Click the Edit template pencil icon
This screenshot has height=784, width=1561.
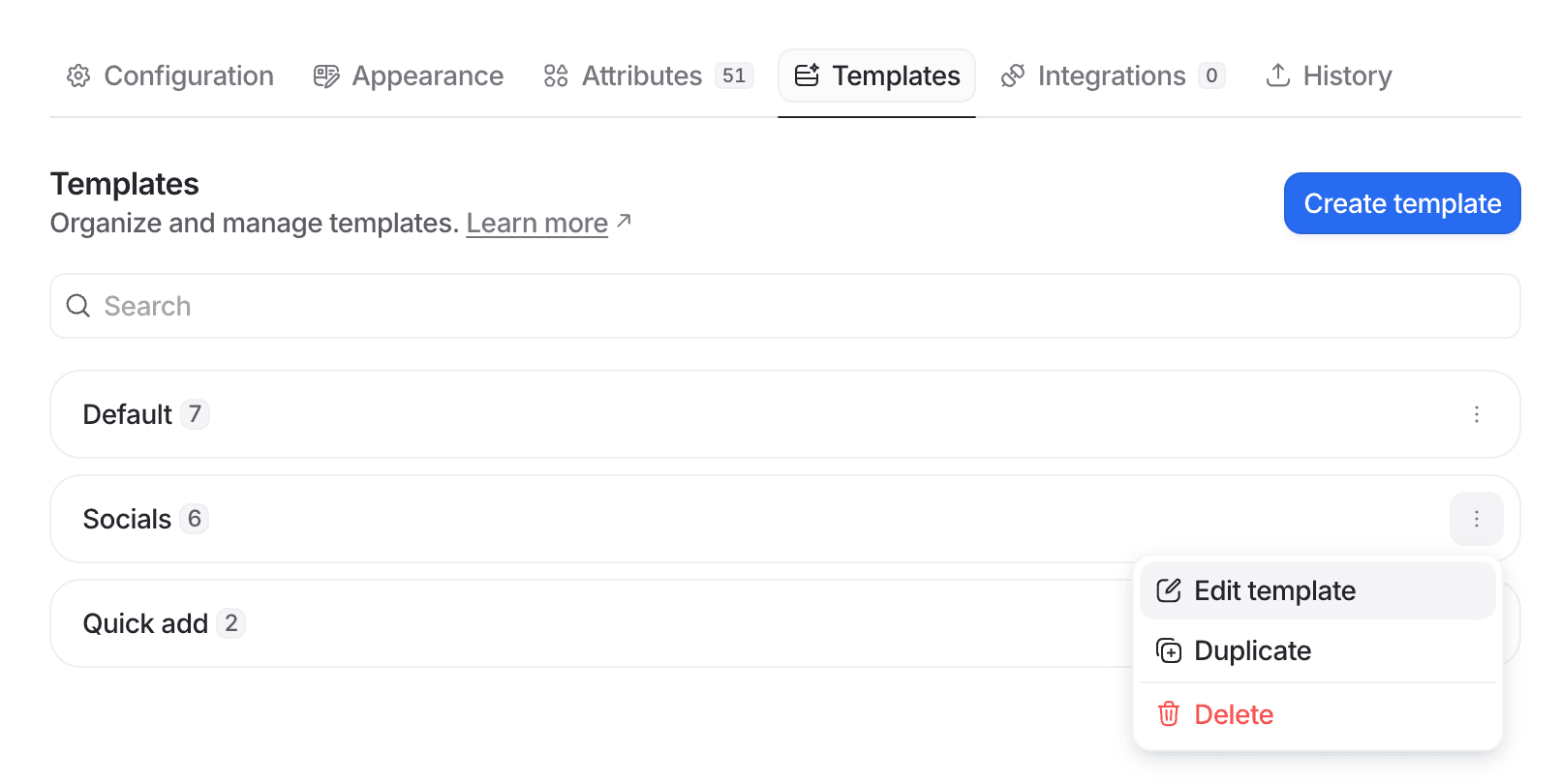1170,589
